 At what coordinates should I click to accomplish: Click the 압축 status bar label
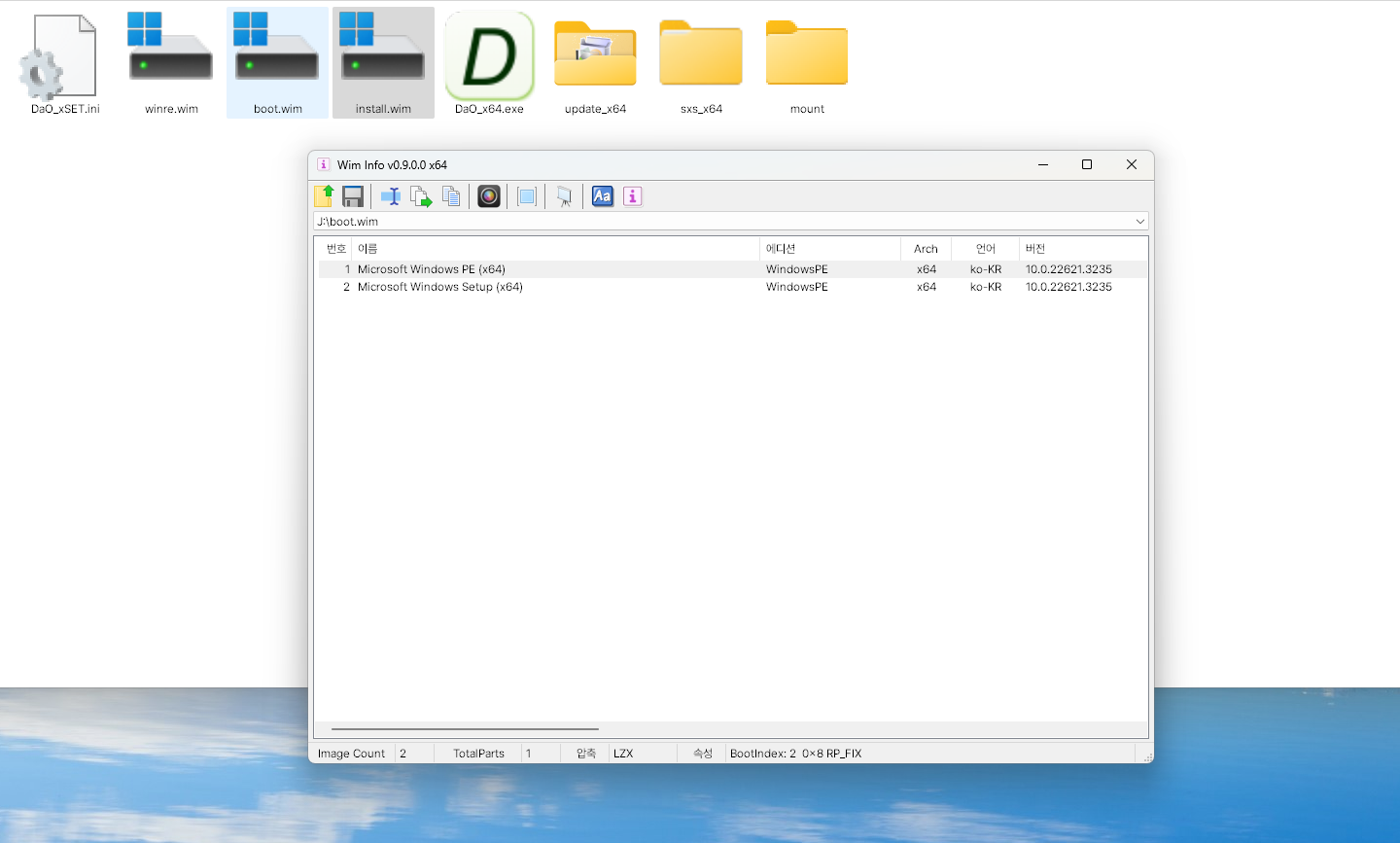click(x=586, y=754)
